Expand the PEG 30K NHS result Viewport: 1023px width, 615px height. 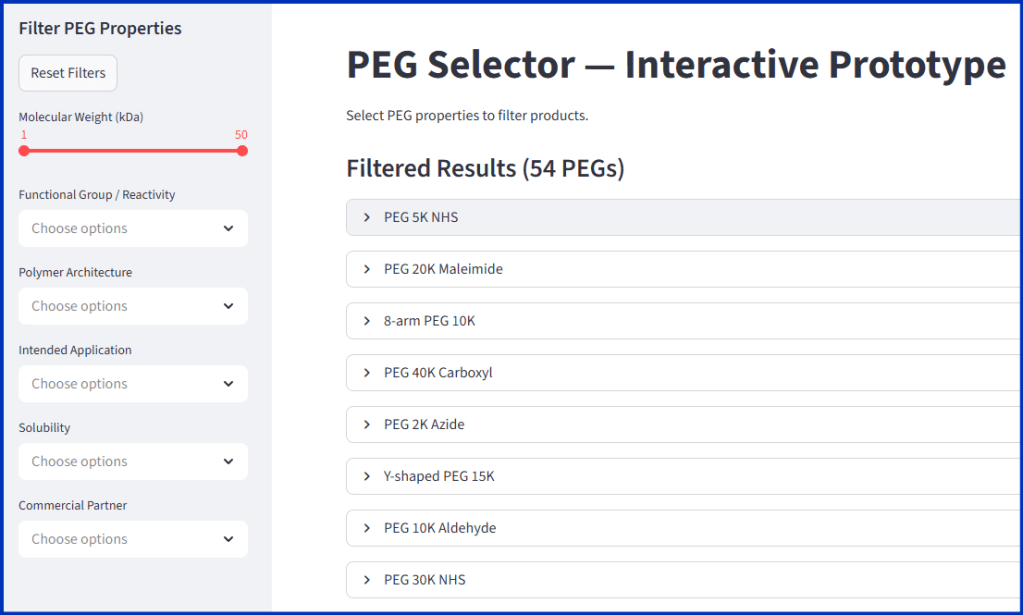[x=424, y=580]
